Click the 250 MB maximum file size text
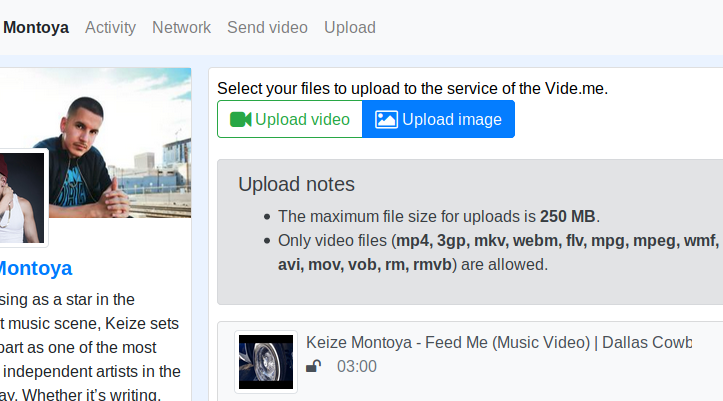This screenshot has width=723, height=401. click(568, 216)
